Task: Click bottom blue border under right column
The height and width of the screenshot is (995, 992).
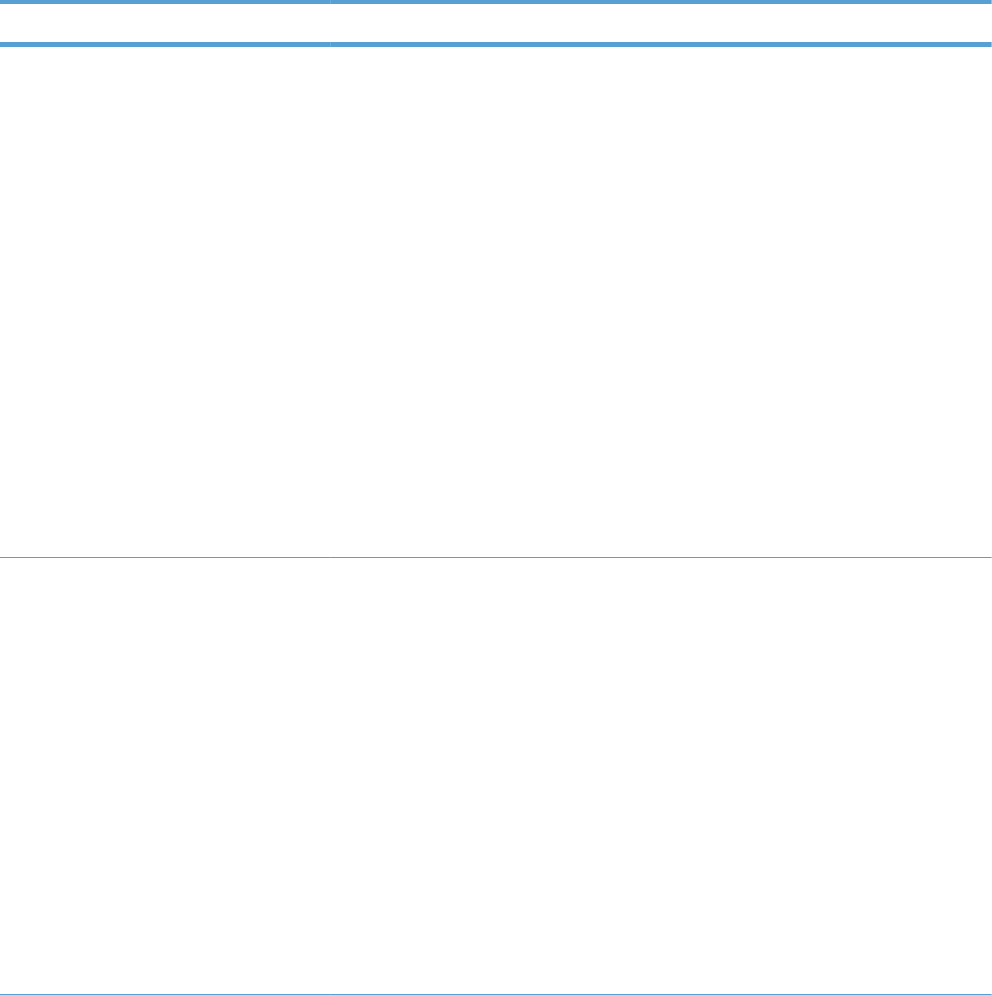Action: (x=660, y=993)
